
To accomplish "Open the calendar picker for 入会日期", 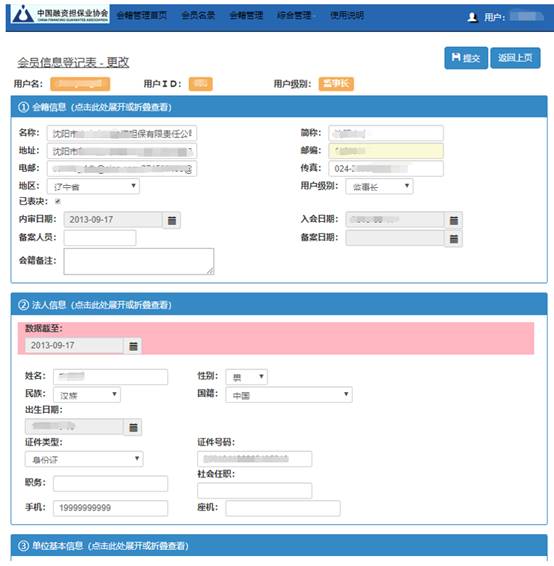I will tap(454, 220).
